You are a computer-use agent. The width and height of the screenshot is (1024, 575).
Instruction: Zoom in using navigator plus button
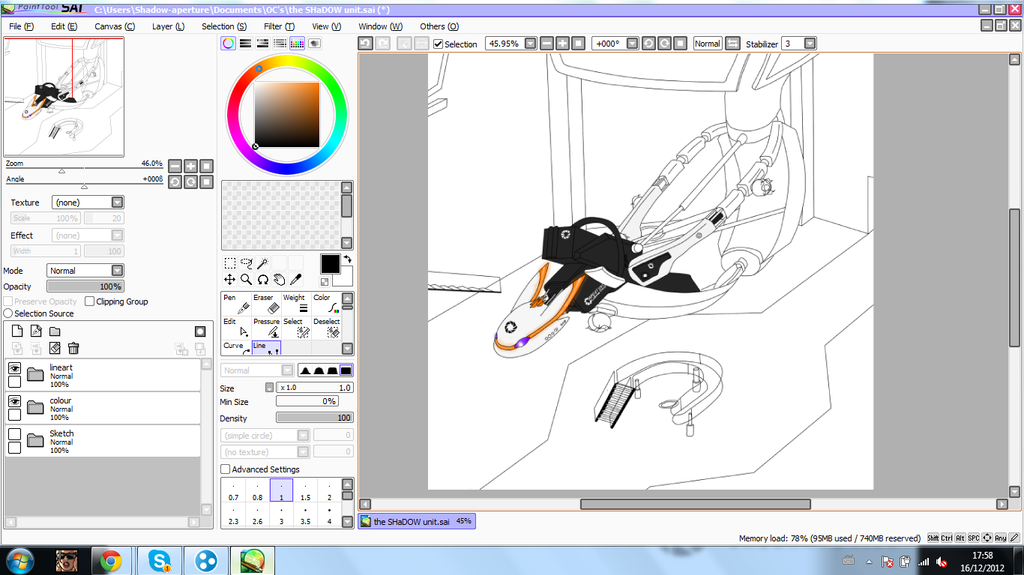click(190, 166)
